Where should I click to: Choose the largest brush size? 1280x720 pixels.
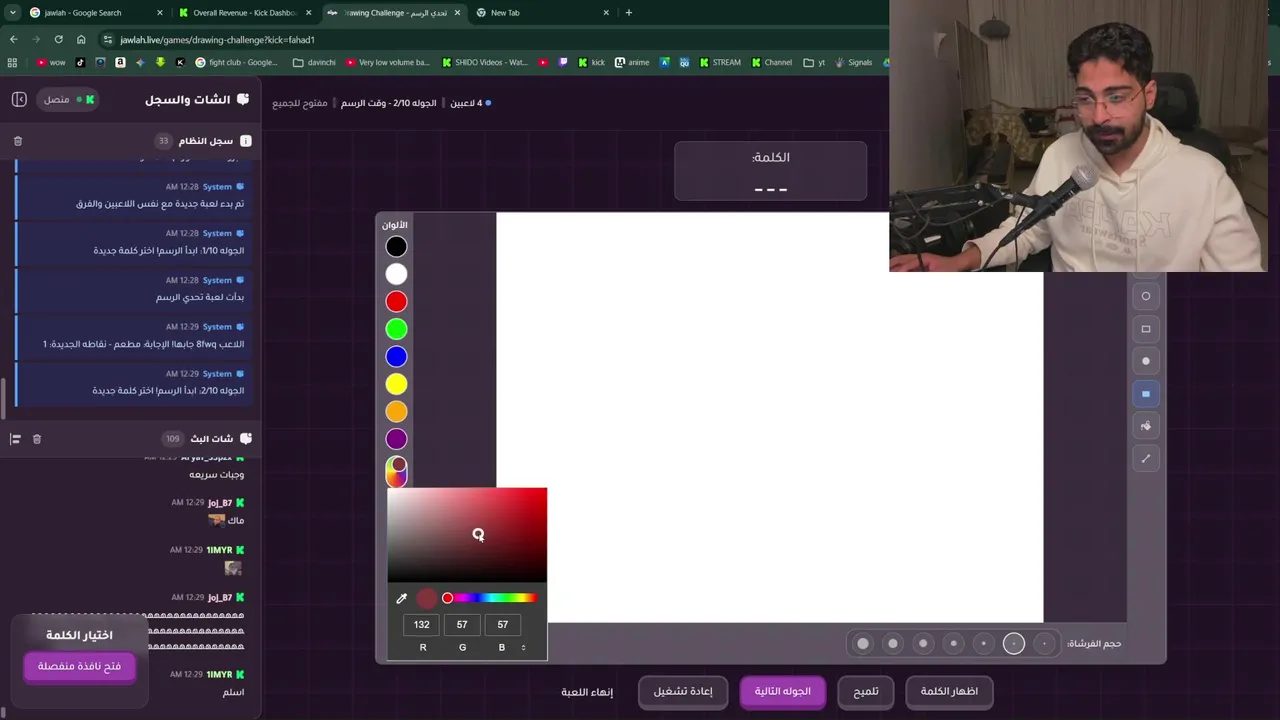pyautogui.click(x=863, y=644)
